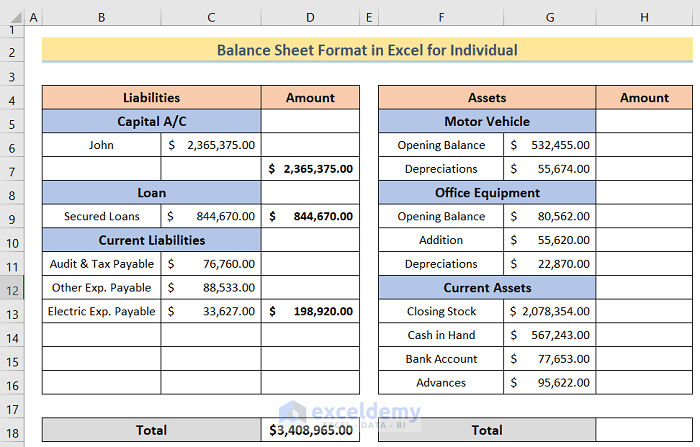Viewport: 700px width, 447px height.
Task: Select the Closing Stock value $2,078,354.00
Action: coord(550,312)
